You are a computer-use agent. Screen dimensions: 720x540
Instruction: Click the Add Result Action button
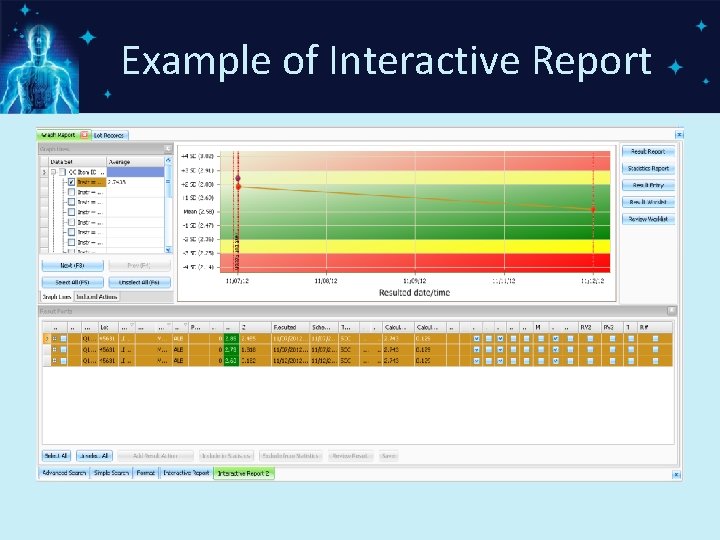[155, 456]
